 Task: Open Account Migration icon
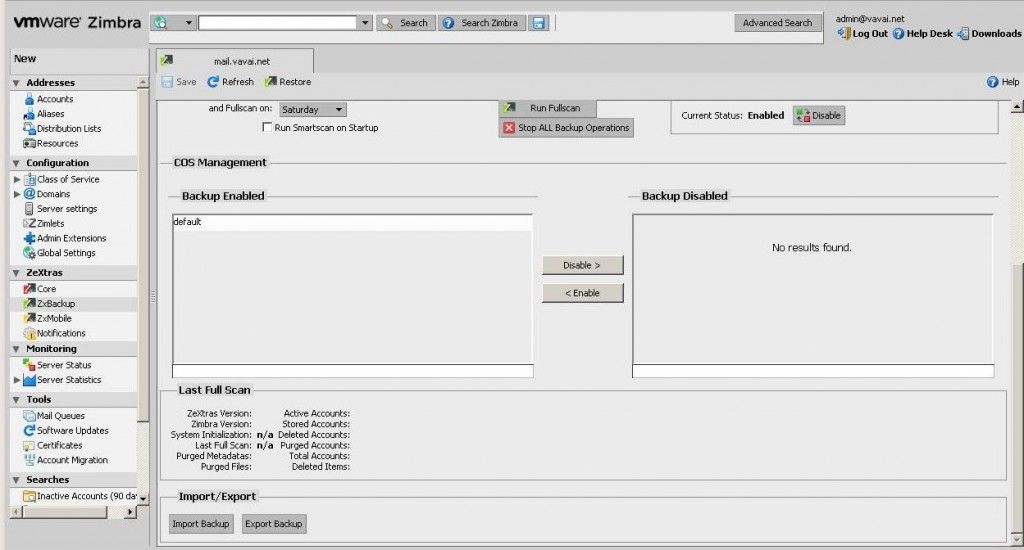click(29, 460)
